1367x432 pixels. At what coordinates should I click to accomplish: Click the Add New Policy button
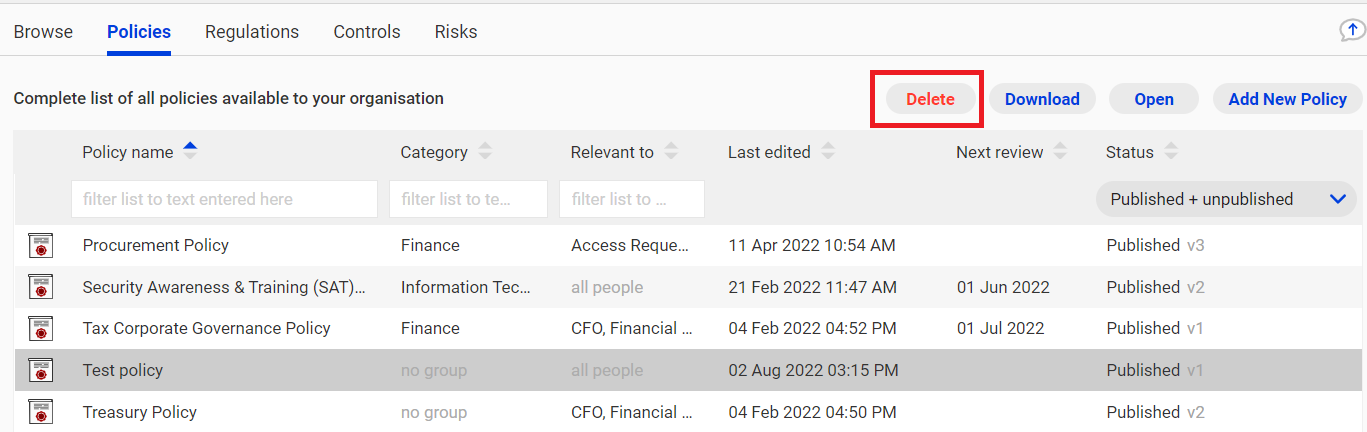(1288, 99)
